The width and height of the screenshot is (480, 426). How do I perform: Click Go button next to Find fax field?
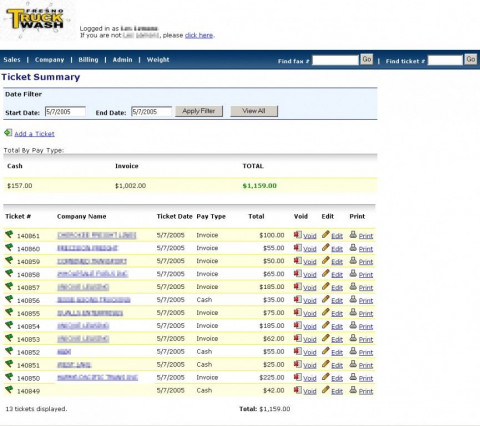tap(367, 59)
